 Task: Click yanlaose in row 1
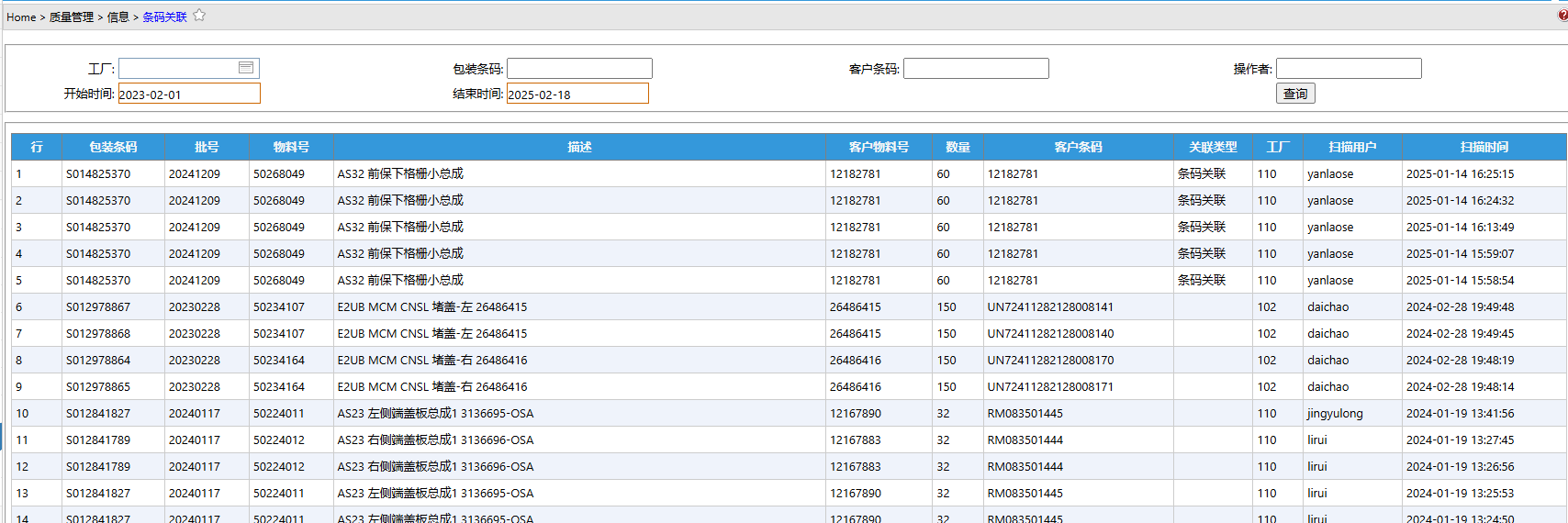point(1330,174)
